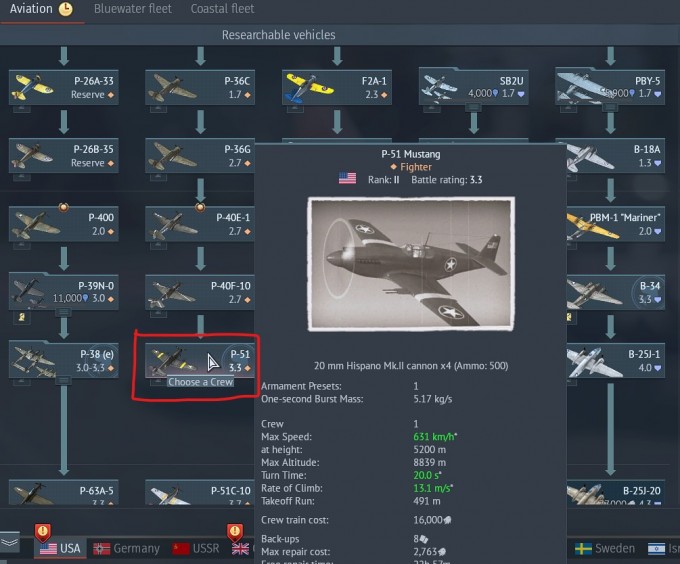The width and height of the screenshot is (680, 564).
Task: Click the alert badge above USA flag
Action: pos(42,532)
